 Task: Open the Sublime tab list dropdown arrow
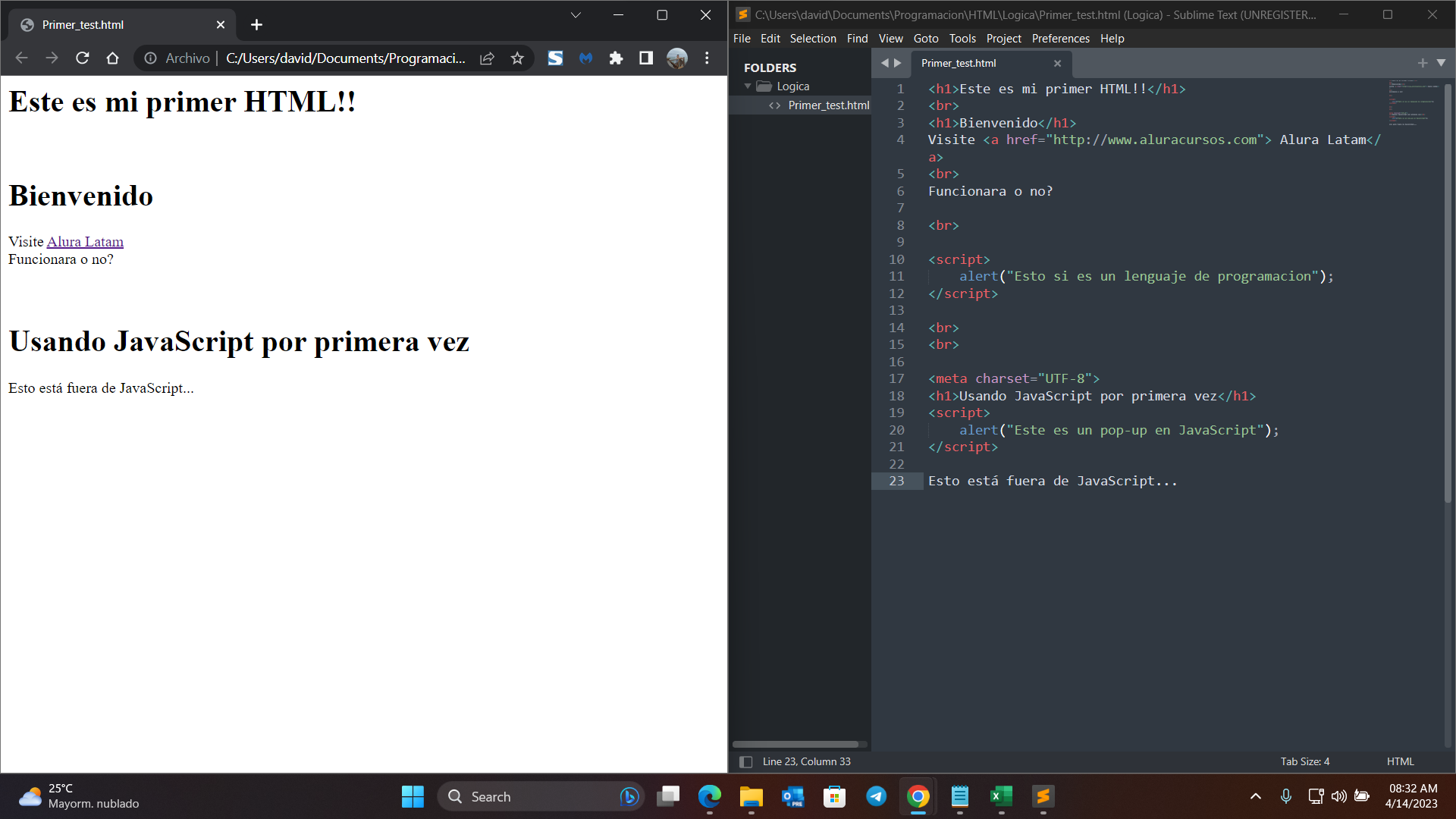(x=1441, y=64)
